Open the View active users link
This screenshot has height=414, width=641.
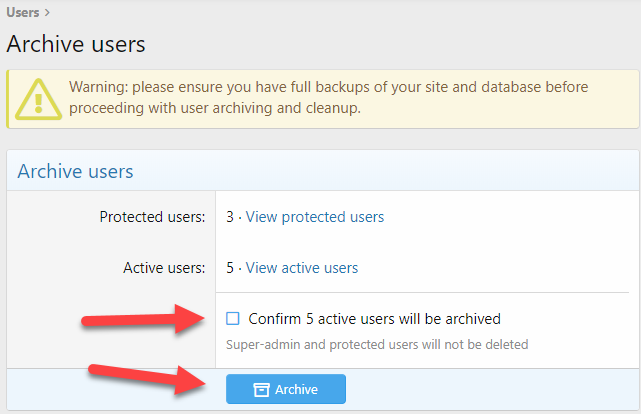[302, 268]
